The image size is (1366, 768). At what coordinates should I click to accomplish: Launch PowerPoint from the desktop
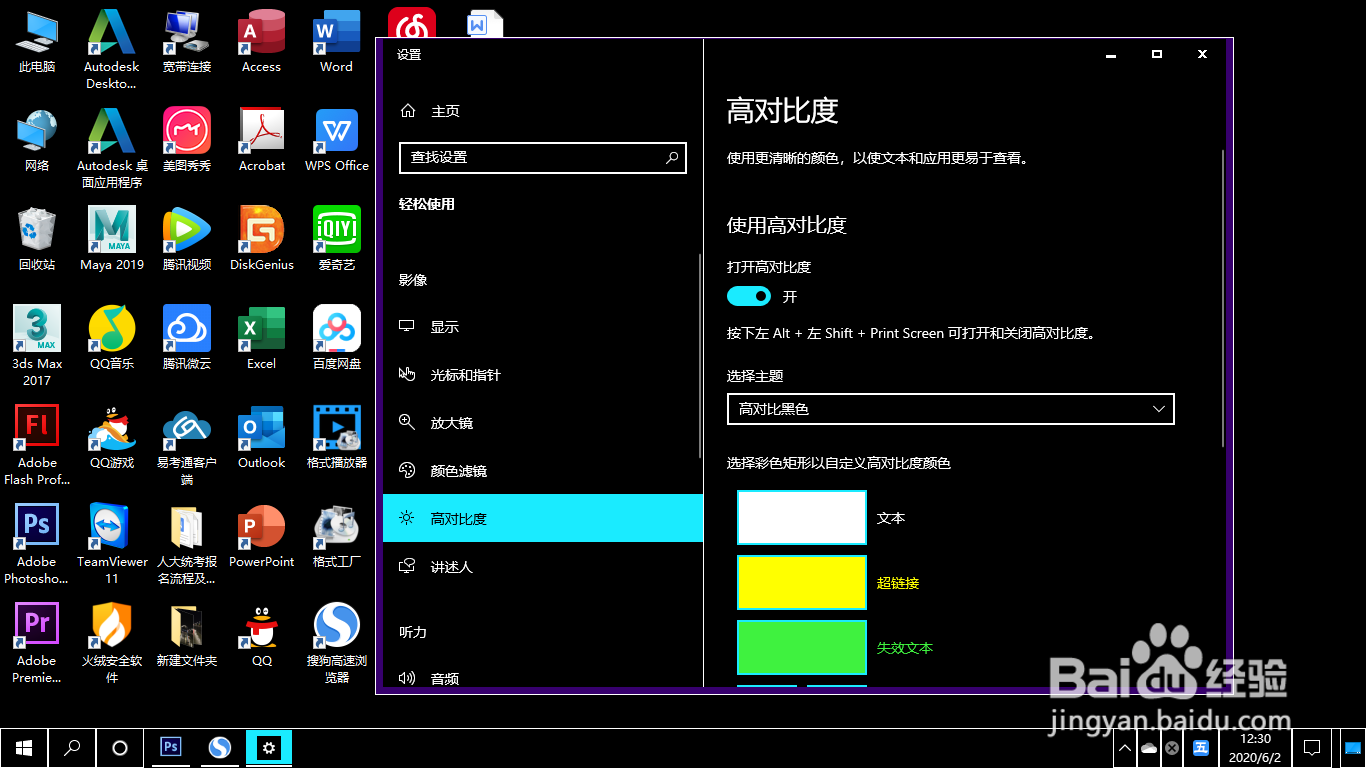point(262,536)
